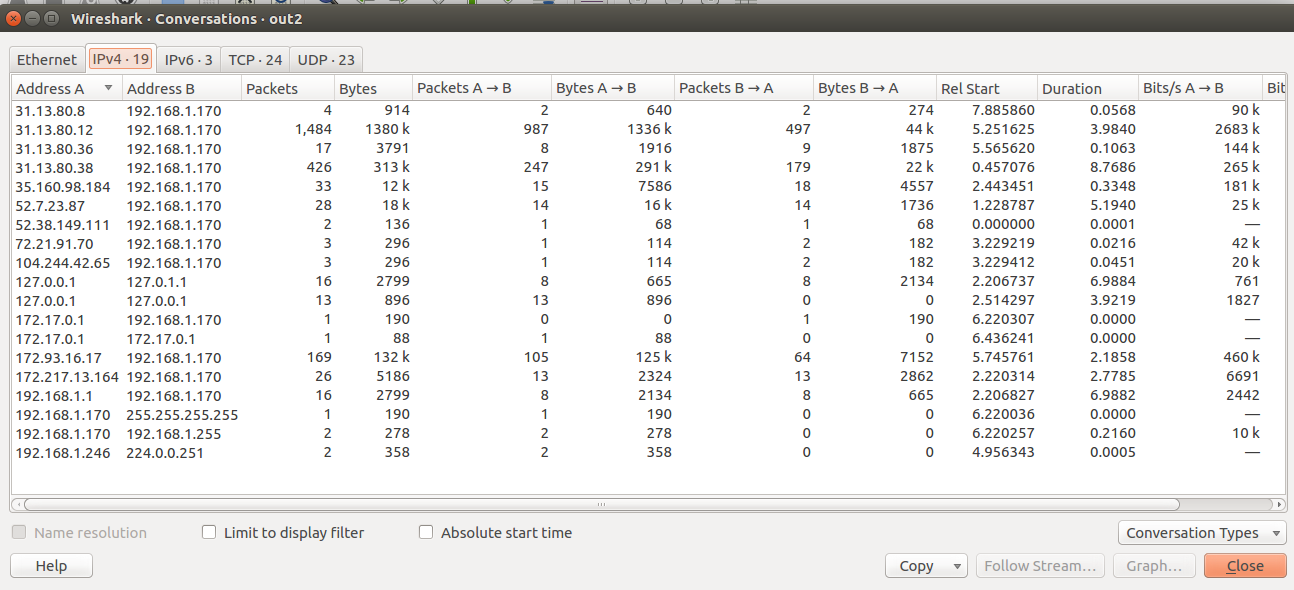Minimize the Conversations window from the title bar
The height and width of the screenshot is (590, 1294).
click(x=33, y=18)
